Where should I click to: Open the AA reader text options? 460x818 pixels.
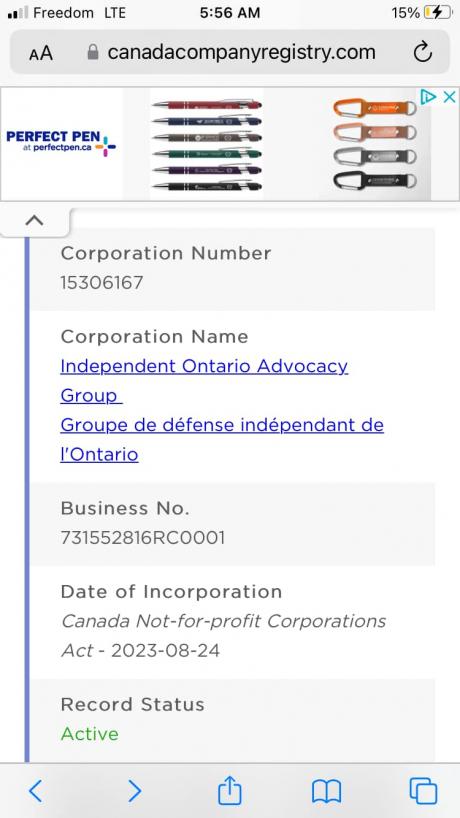41,53
